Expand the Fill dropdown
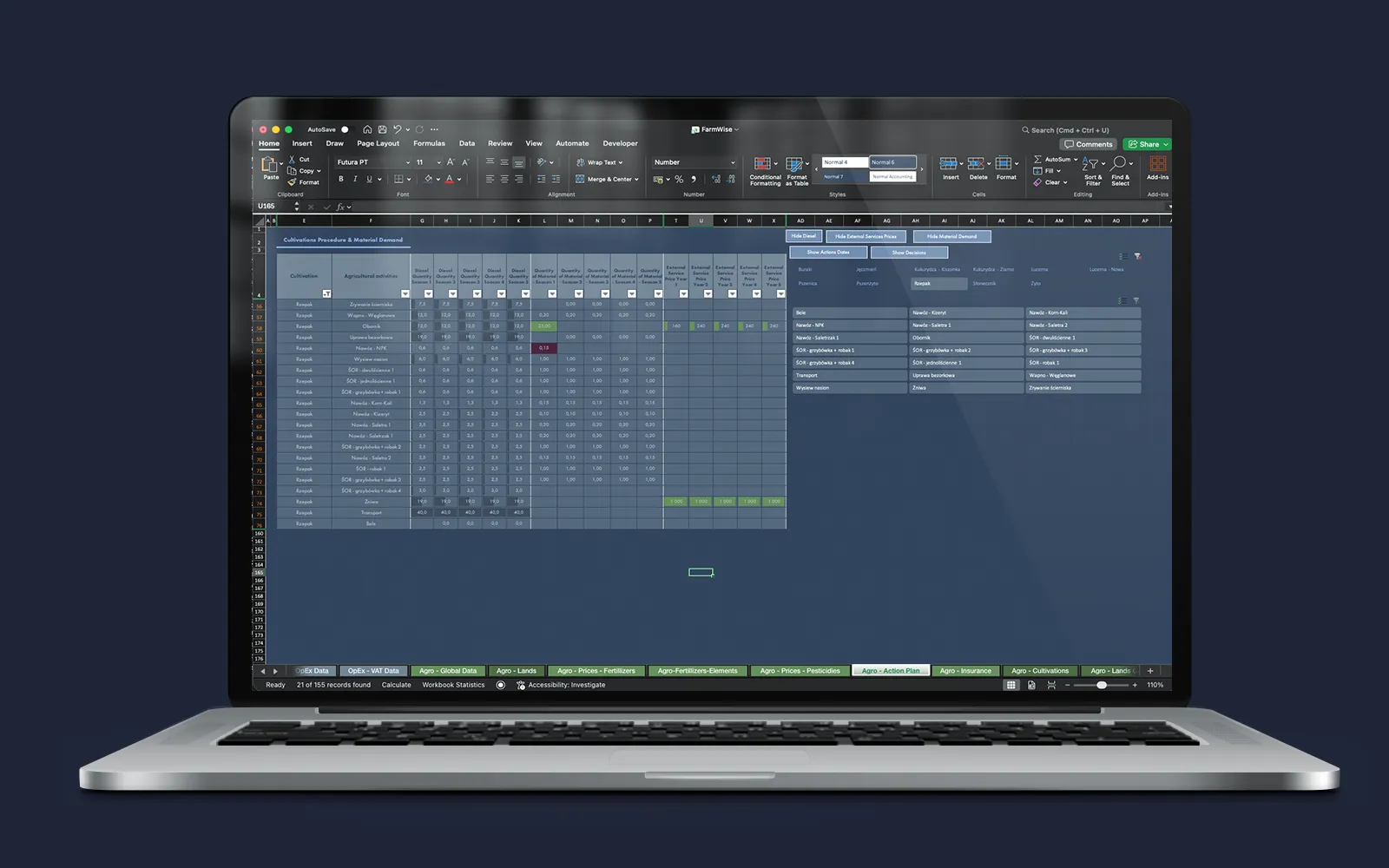The image size is (1389, 868). 1058,171
